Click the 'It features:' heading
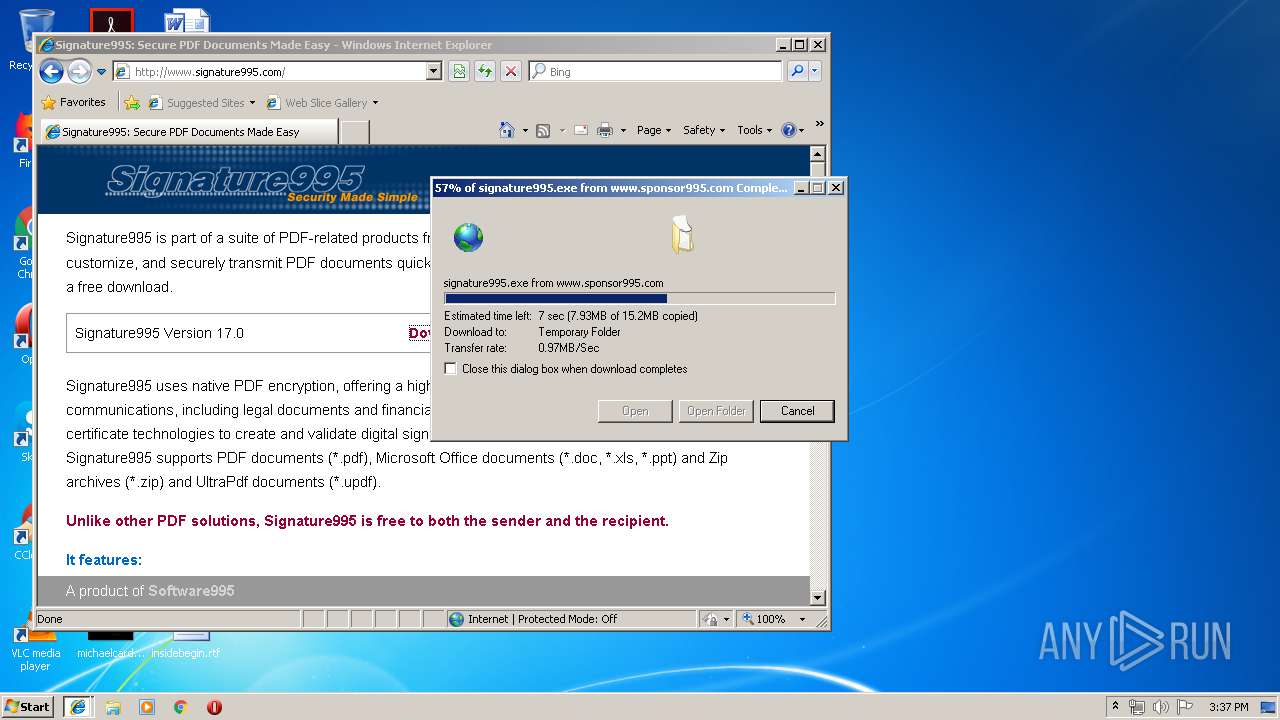 (x=104, y=560)
